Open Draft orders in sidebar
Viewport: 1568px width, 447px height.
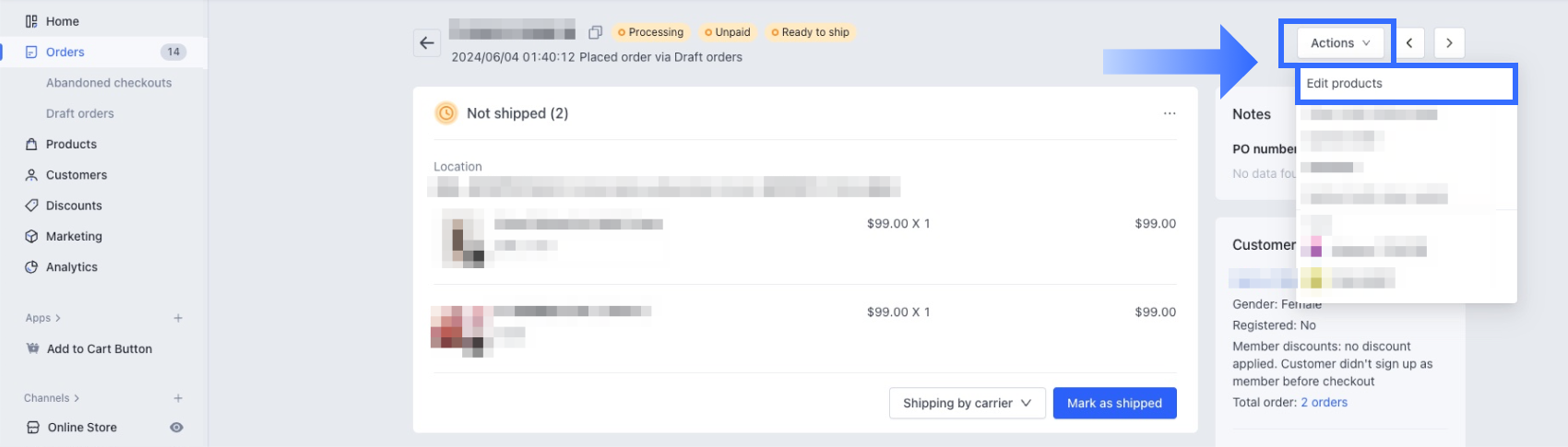[80, 113]
